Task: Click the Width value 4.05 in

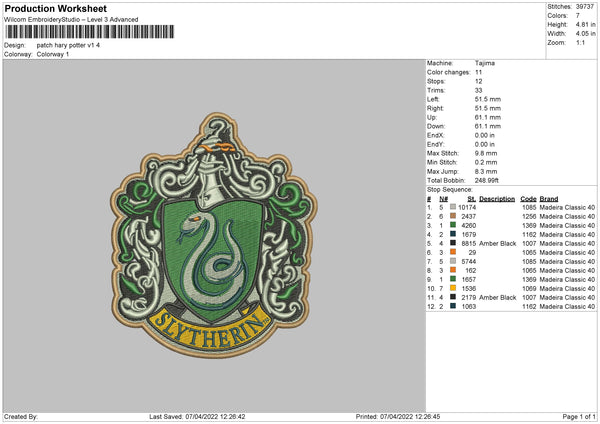Action: tap(585, 34)
